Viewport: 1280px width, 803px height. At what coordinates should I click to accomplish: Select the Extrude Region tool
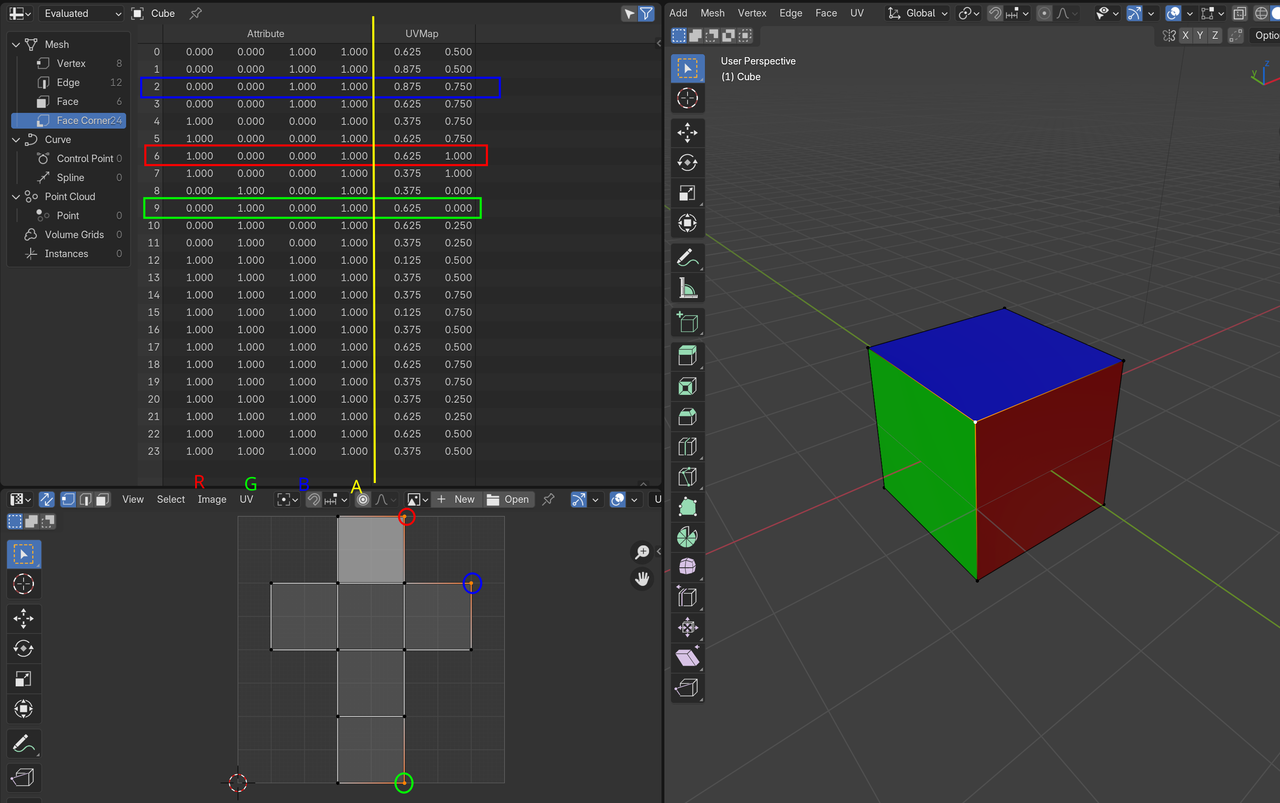(688, 356)
